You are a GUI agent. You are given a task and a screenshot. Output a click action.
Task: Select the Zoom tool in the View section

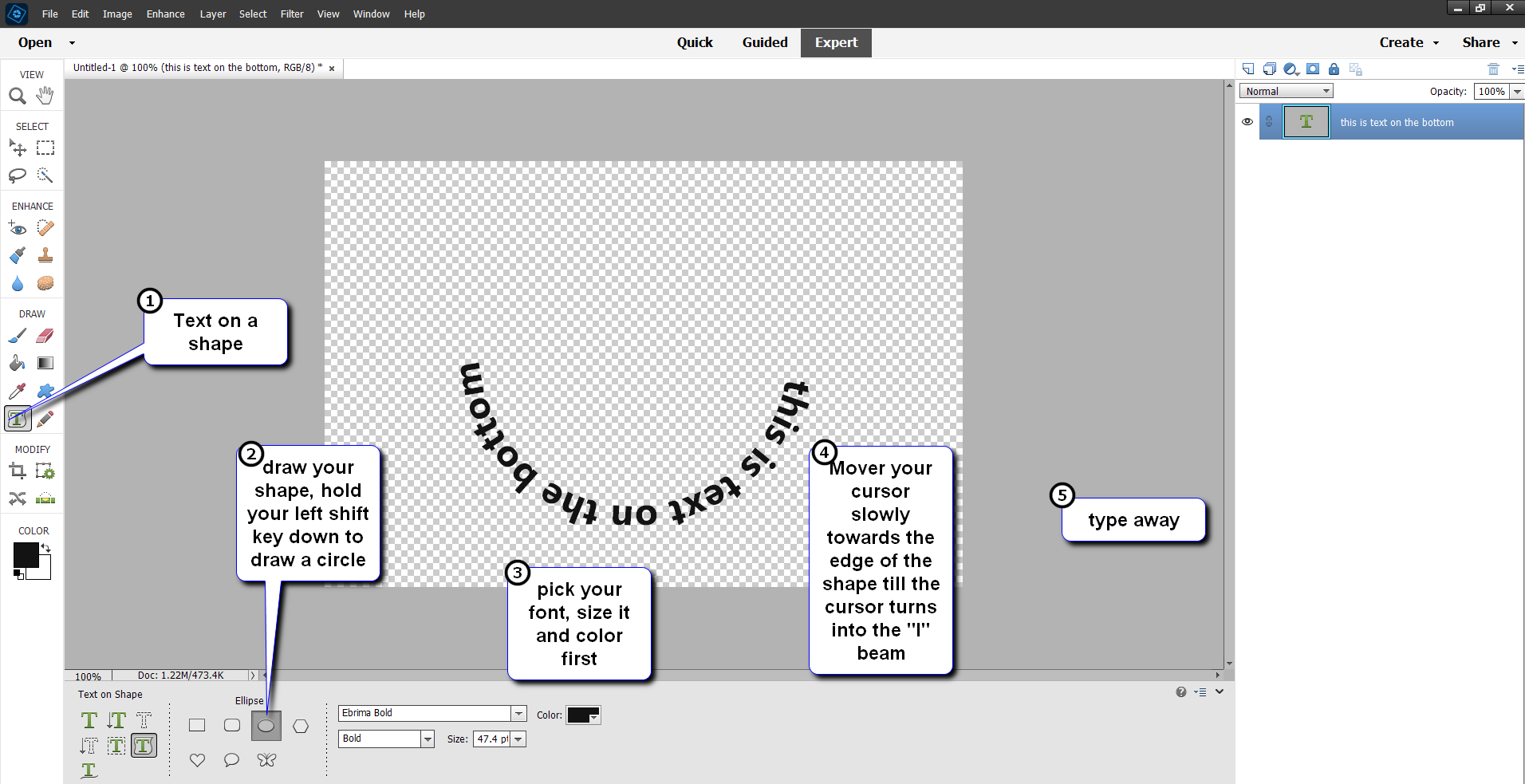pos(17,95)
